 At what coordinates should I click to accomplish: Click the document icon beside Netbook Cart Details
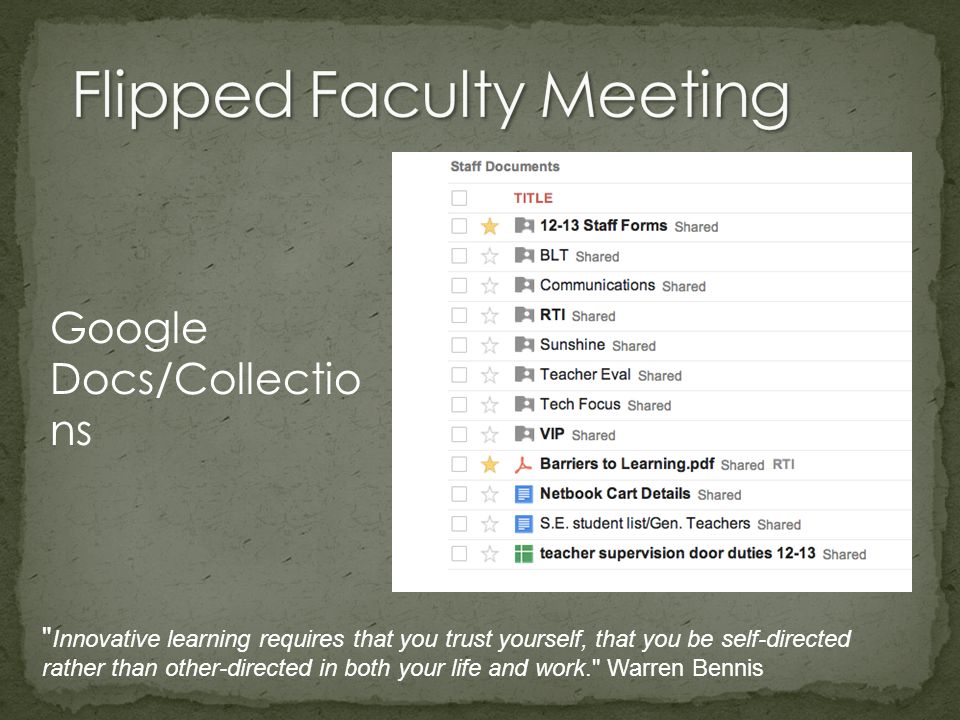tap(523, 494)
